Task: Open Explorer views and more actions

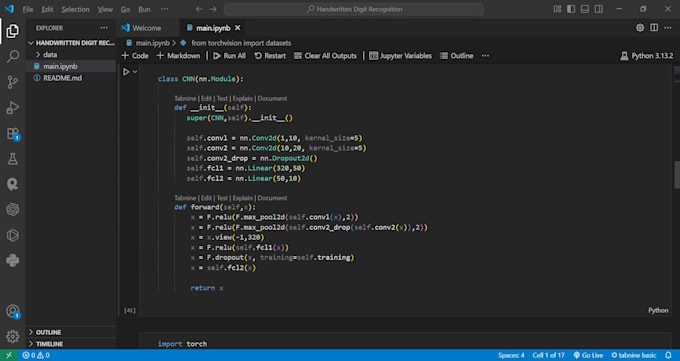Action: pyautogui.click(x=104, y=28)
